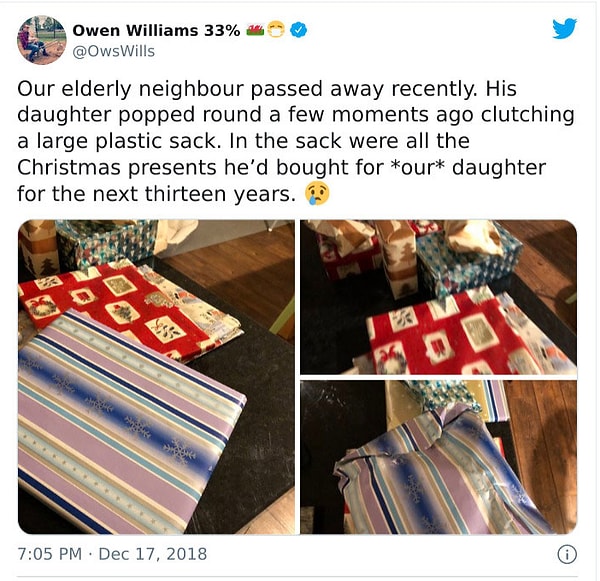Click Owen Williams' profile avatar
Viewport: 600px width, 581px height.
click(41, 40)
